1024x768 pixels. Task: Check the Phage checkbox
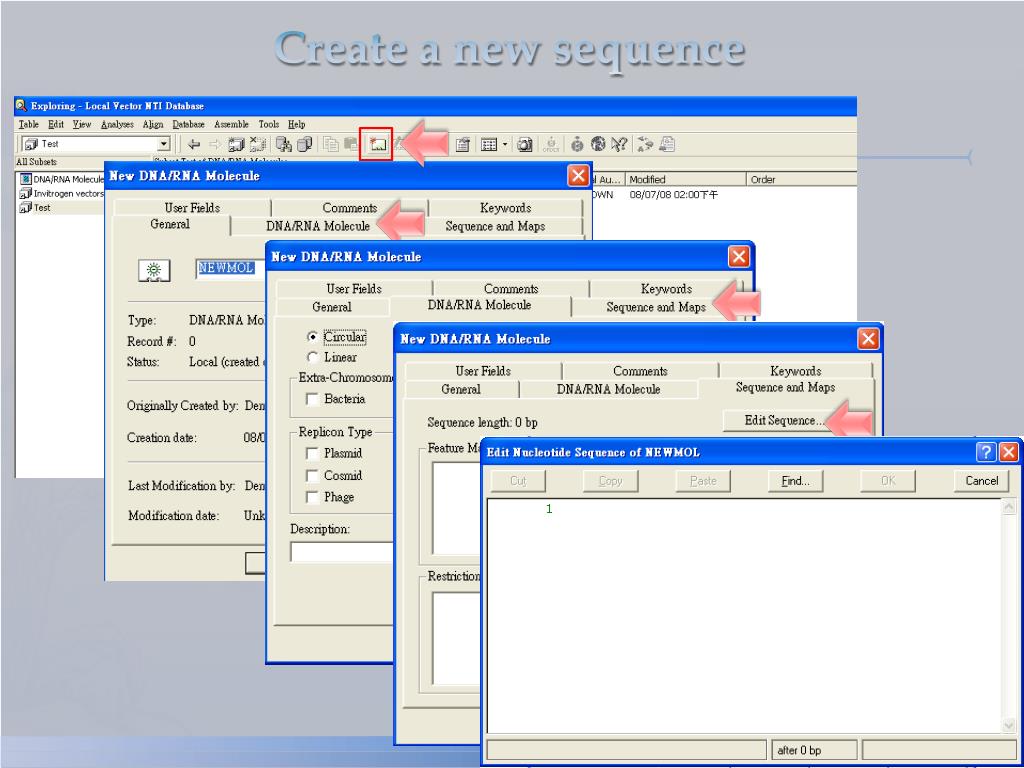pyautogui.click(x=312, y=497)
